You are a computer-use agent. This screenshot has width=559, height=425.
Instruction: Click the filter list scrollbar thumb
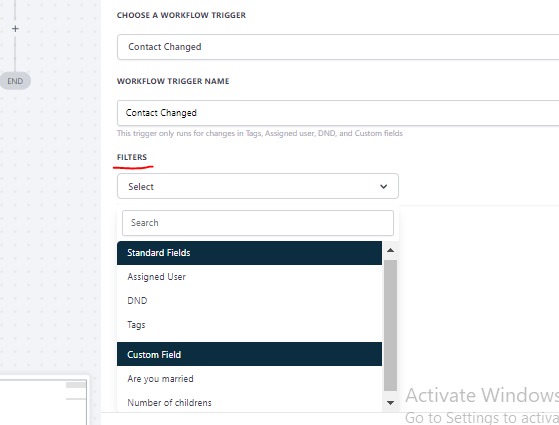click(390, 325)
